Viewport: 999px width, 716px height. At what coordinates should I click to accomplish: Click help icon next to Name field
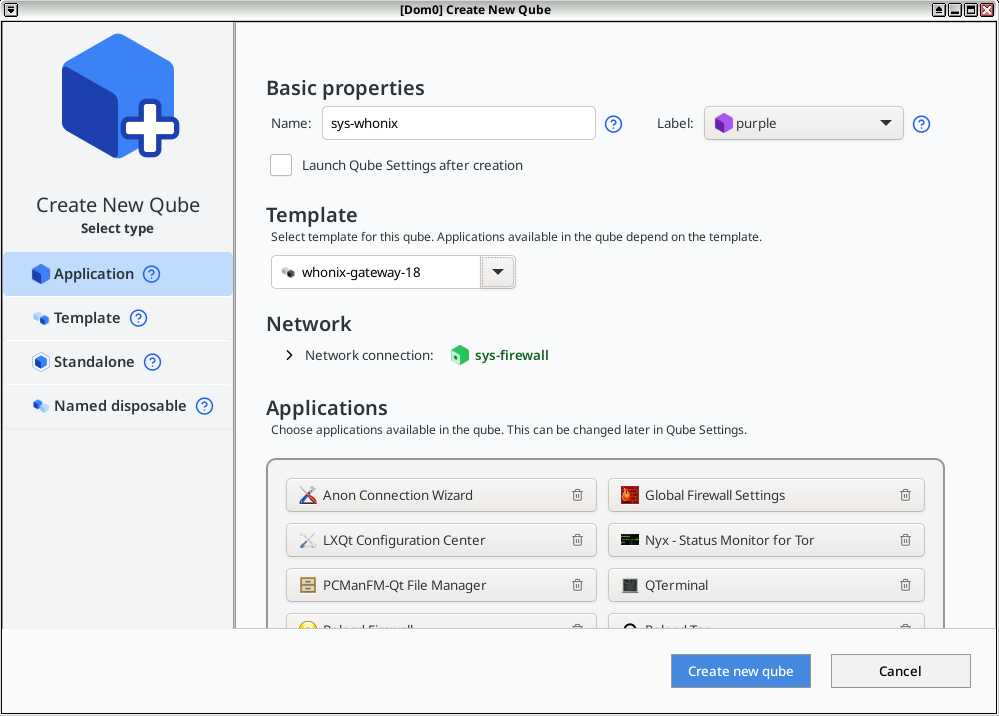[x=614, y=124]
